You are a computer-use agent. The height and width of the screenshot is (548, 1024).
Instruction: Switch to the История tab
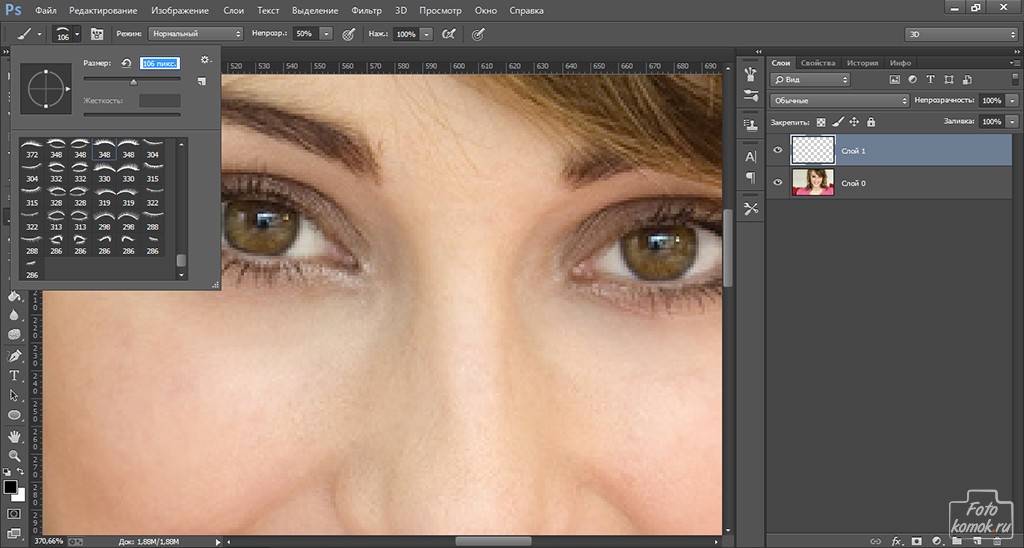(x=862, y=63)
